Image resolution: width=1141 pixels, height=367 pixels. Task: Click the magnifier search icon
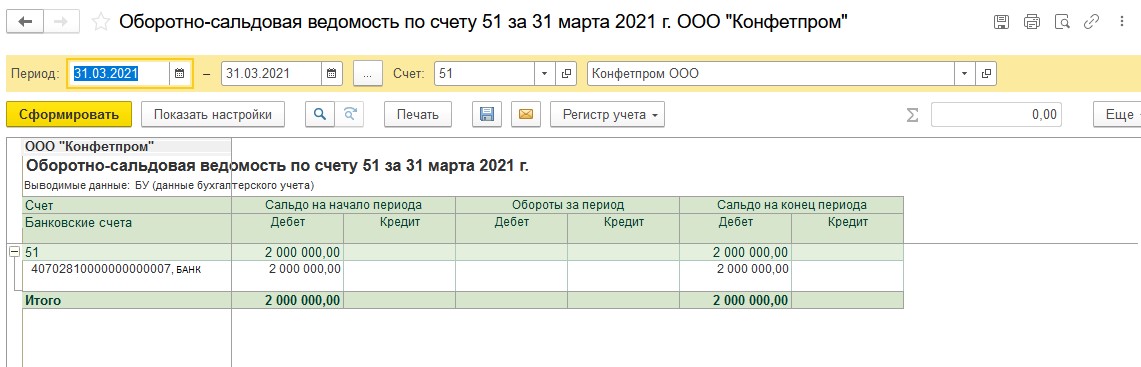pos(319,114)
